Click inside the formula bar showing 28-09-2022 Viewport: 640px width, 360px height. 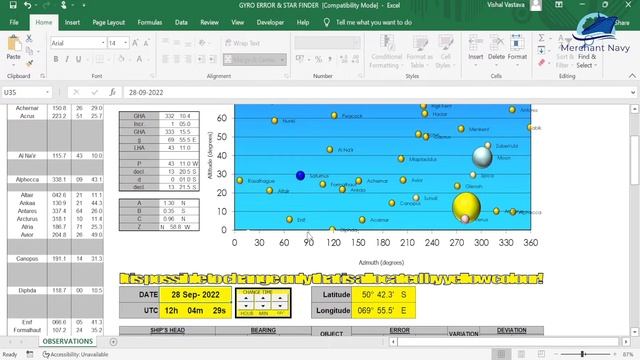click(x=376, y=93)
